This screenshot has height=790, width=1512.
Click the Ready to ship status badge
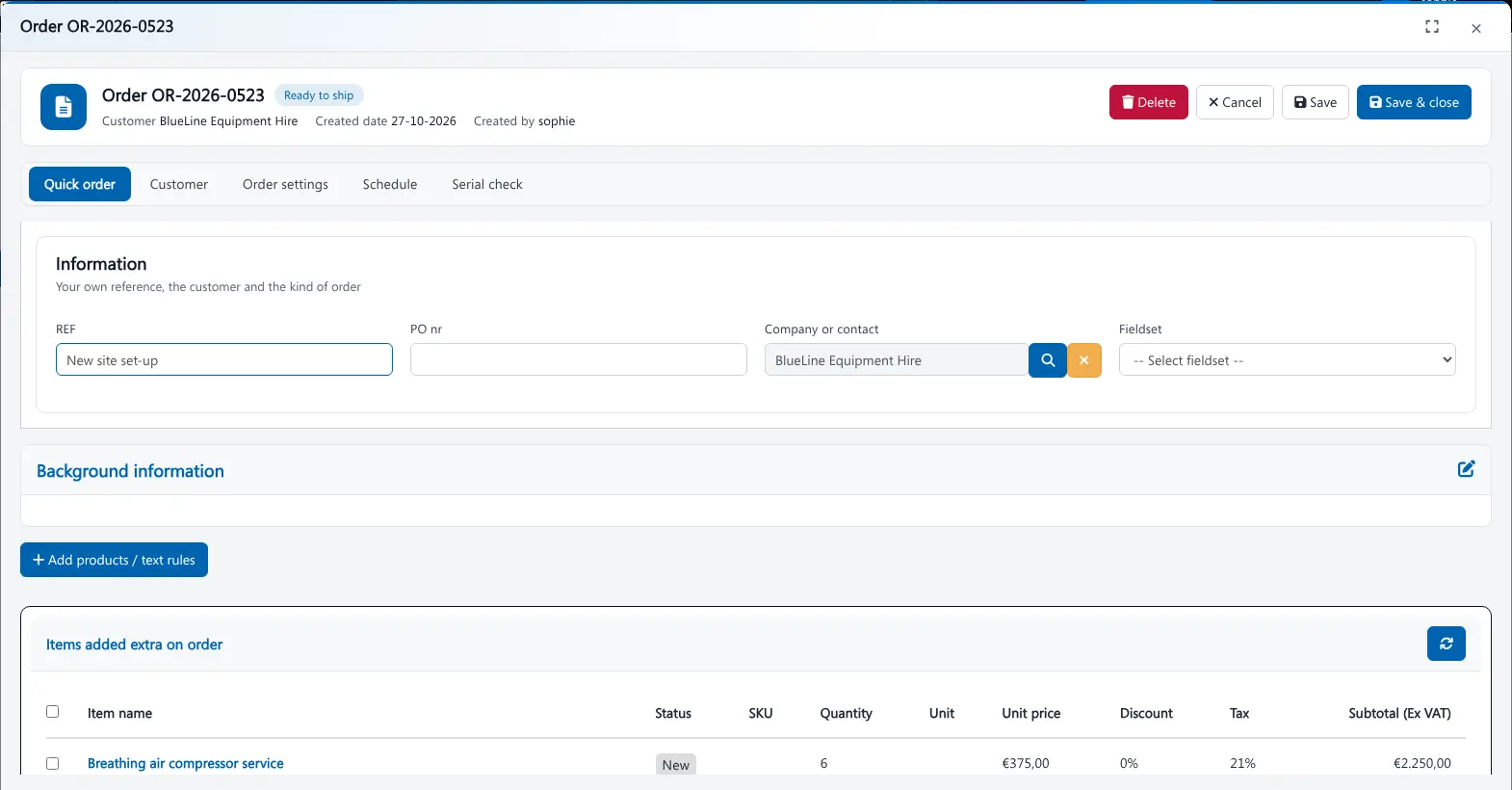click(319, 95)
